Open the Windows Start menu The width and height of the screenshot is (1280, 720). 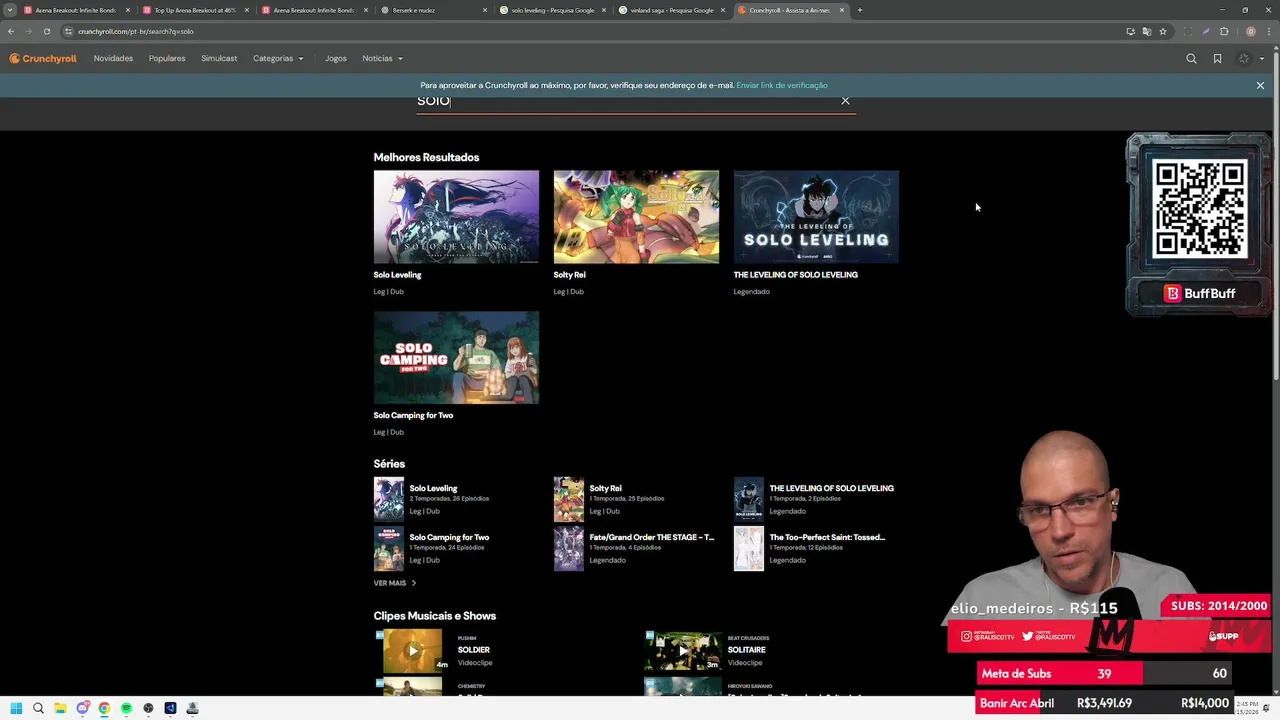click(x=16, y=708)
